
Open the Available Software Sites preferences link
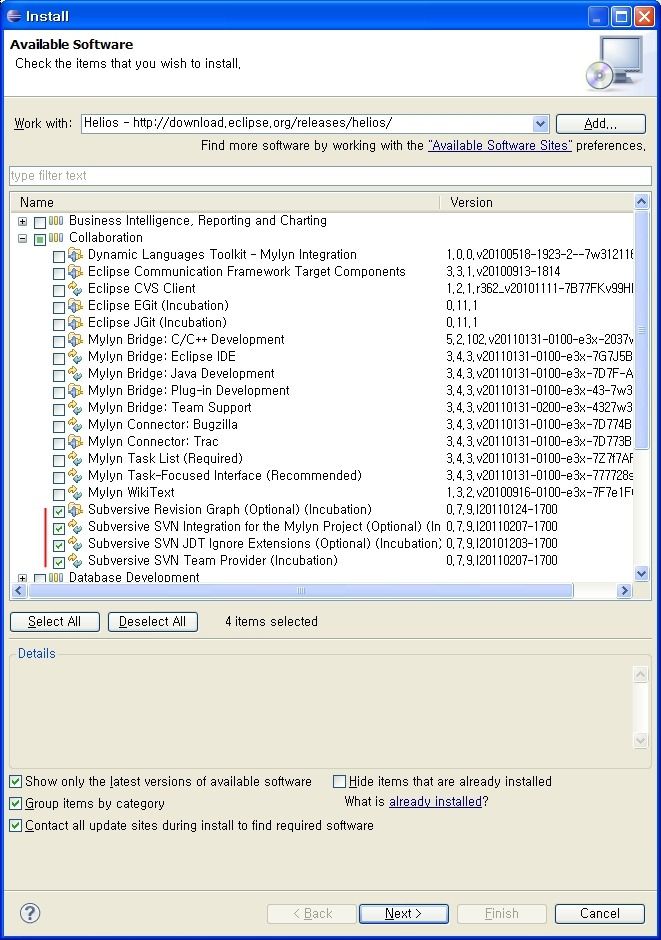point(500,146)
